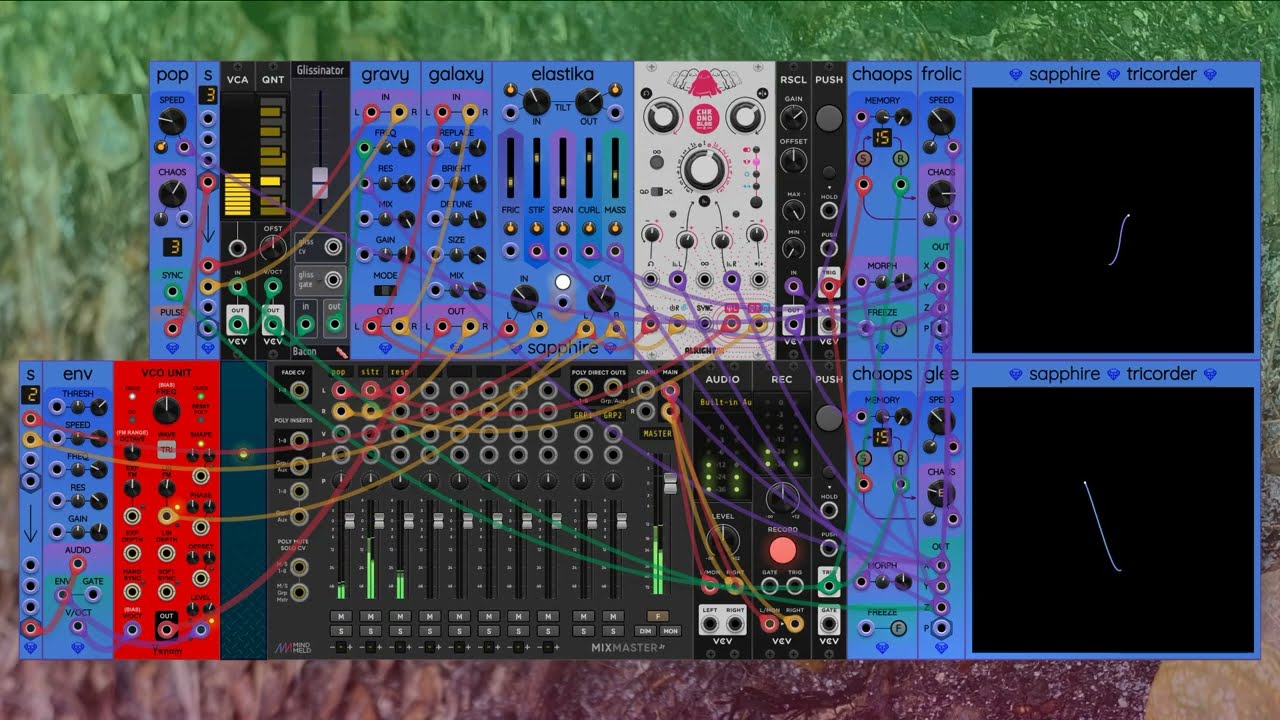
Task: Click the pop module CHAOS knob
Action: 172,194
